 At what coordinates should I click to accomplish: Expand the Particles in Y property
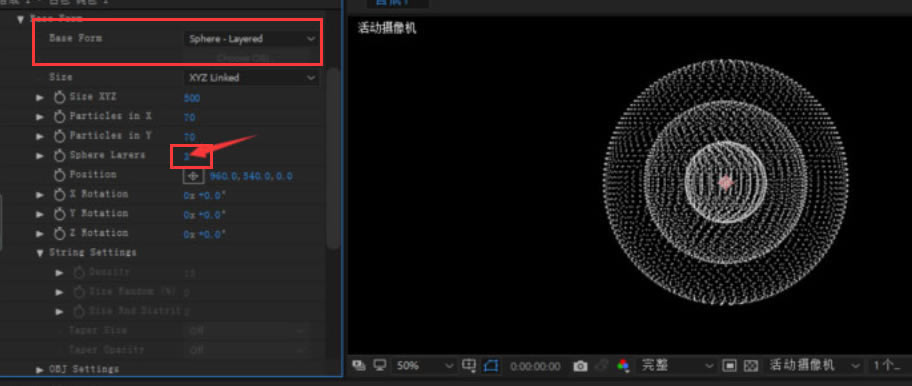point(40,136)
